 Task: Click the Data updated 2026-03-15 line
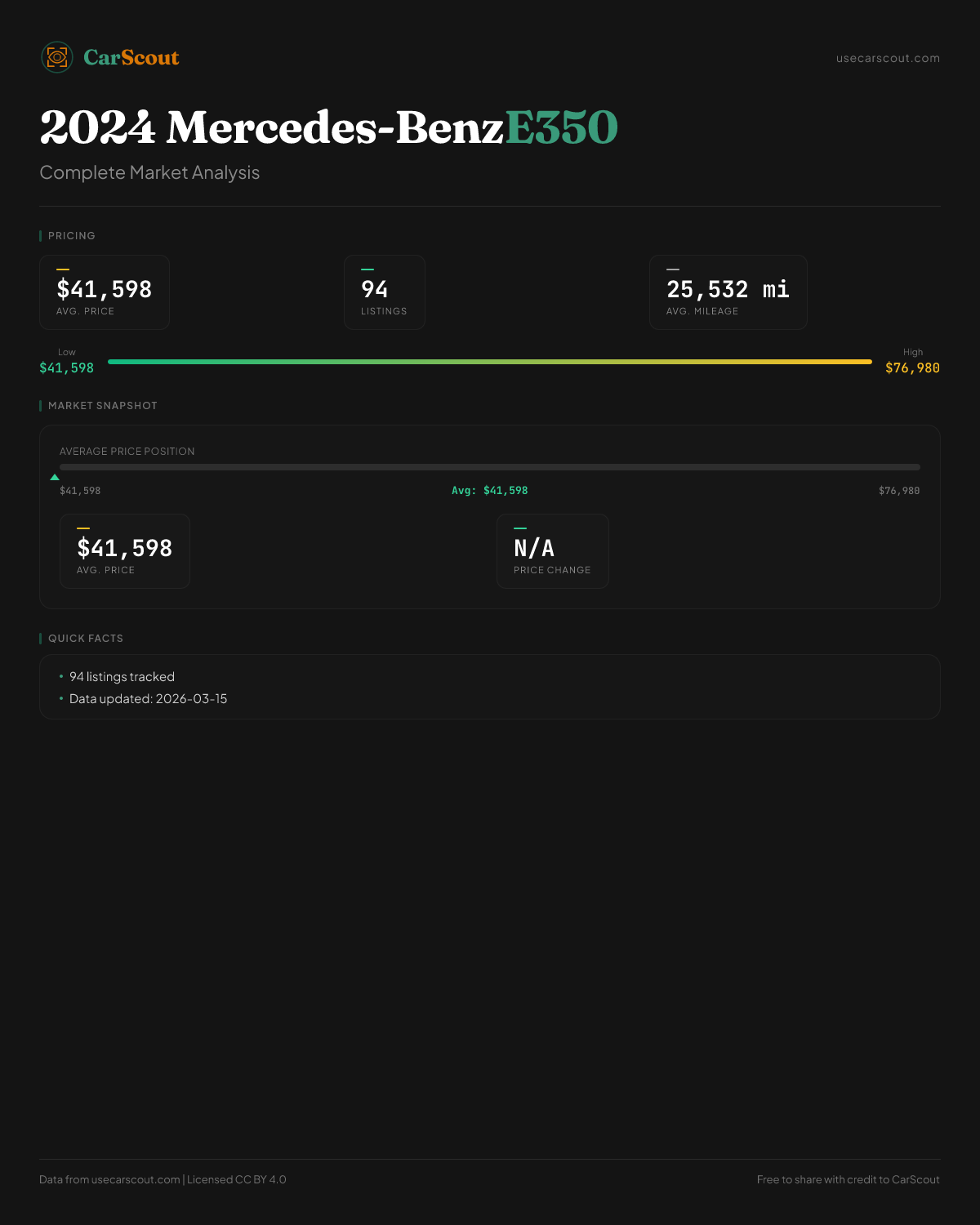click(148, 698)
